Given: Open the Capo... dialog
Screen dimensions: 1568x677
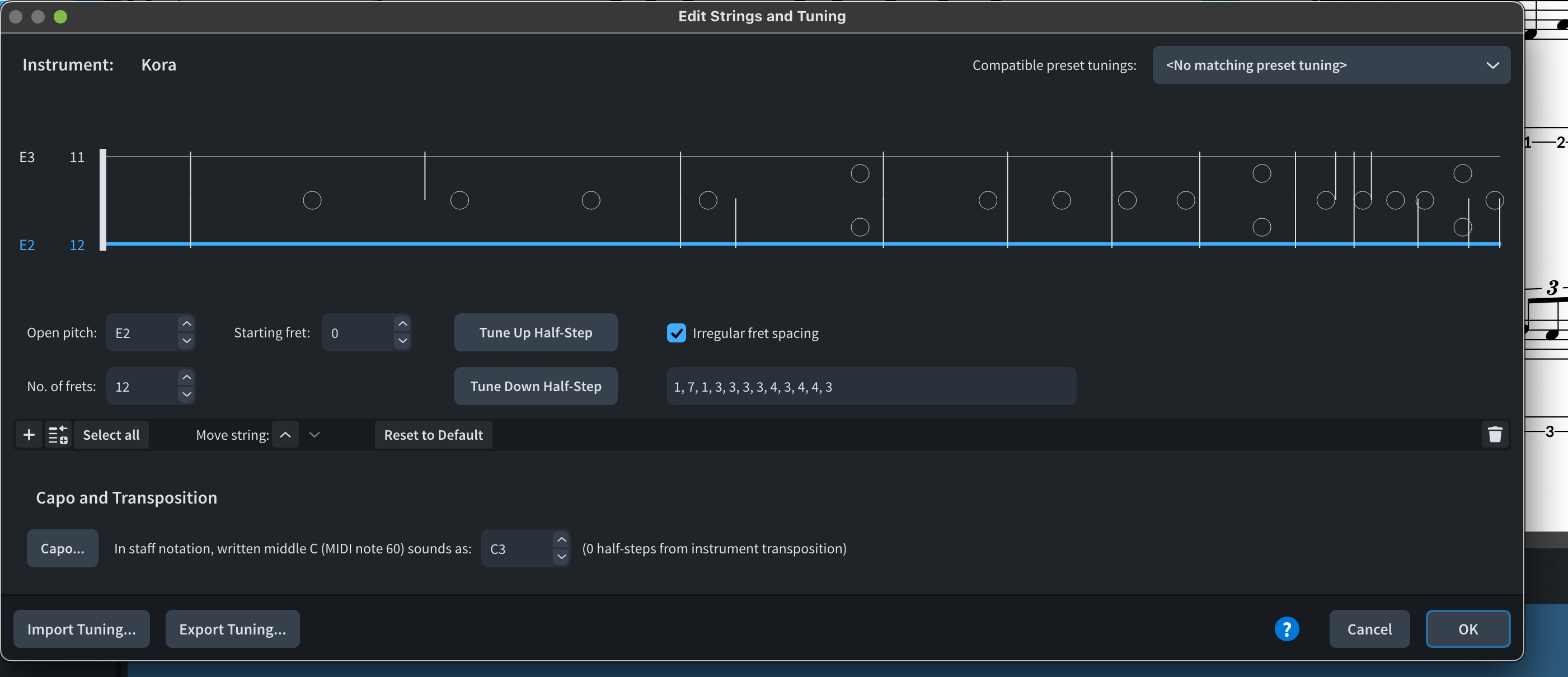Looking at the screenshot, I should tap(62, 548).
